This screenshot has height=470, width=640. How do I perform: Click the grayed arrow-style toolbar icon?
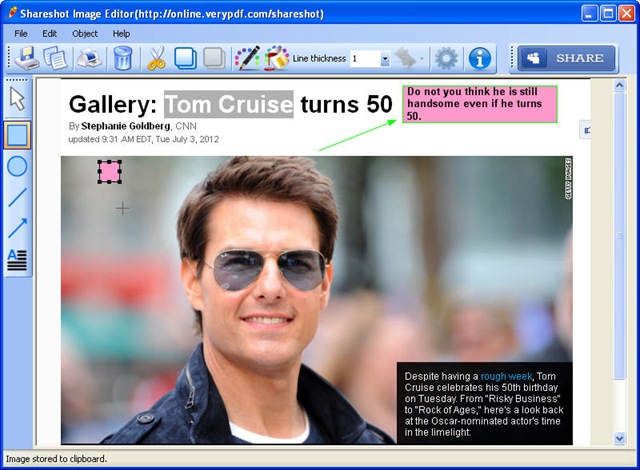point(405,58)
